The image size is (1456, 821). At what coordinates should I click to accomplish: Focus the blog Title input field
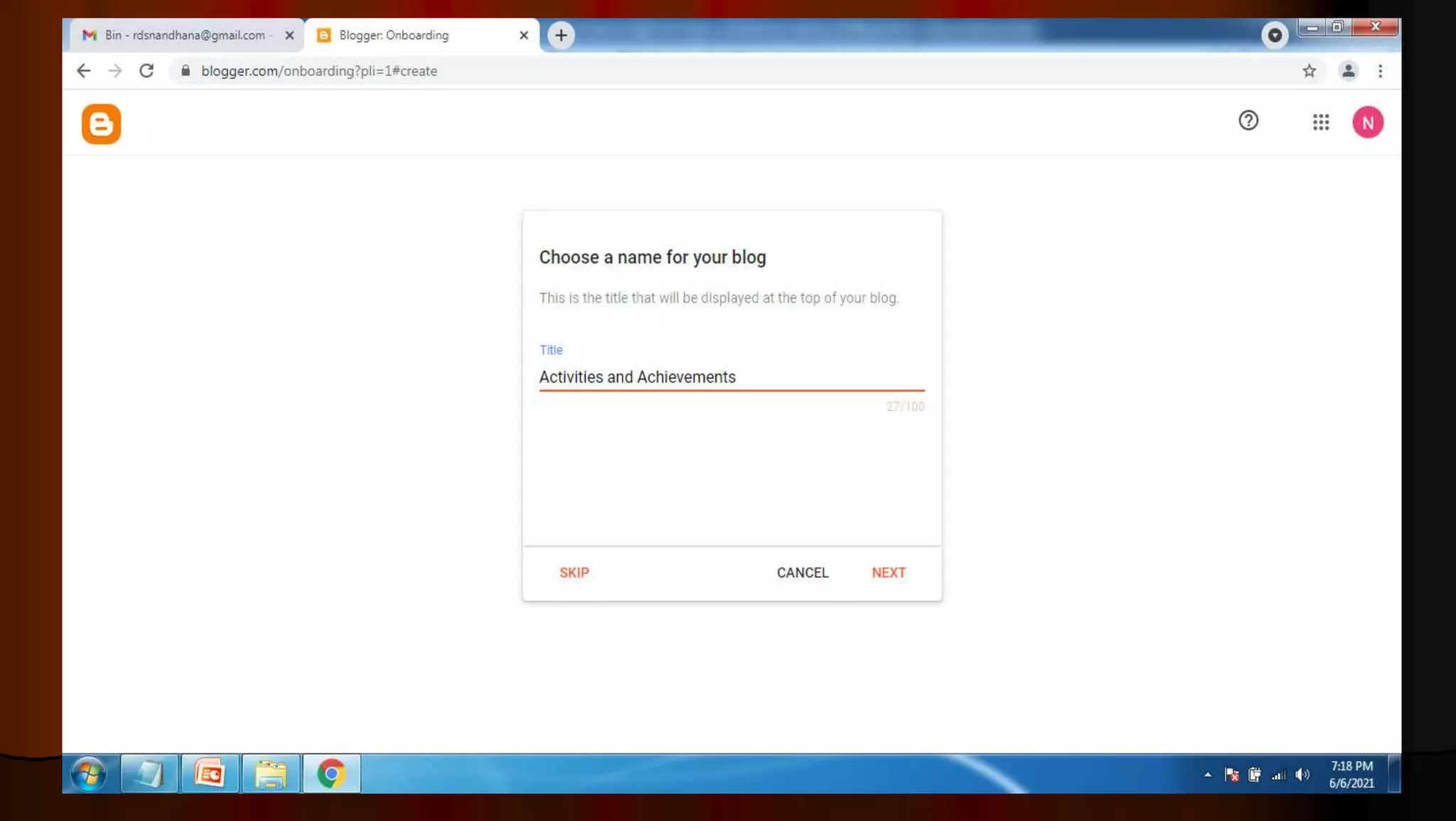(731, 377)
